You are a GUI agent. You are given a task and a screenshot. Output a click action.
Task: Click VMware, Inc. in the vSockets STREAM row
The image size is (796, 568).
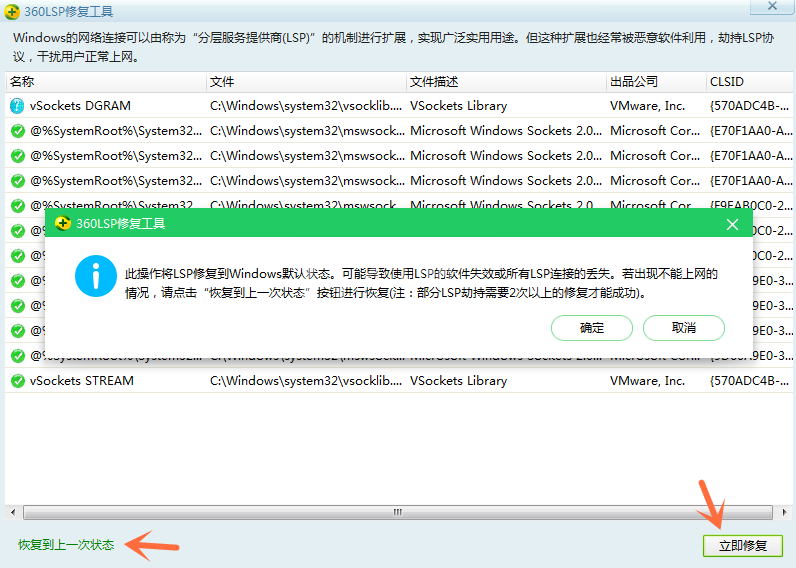tap(647, 381)
